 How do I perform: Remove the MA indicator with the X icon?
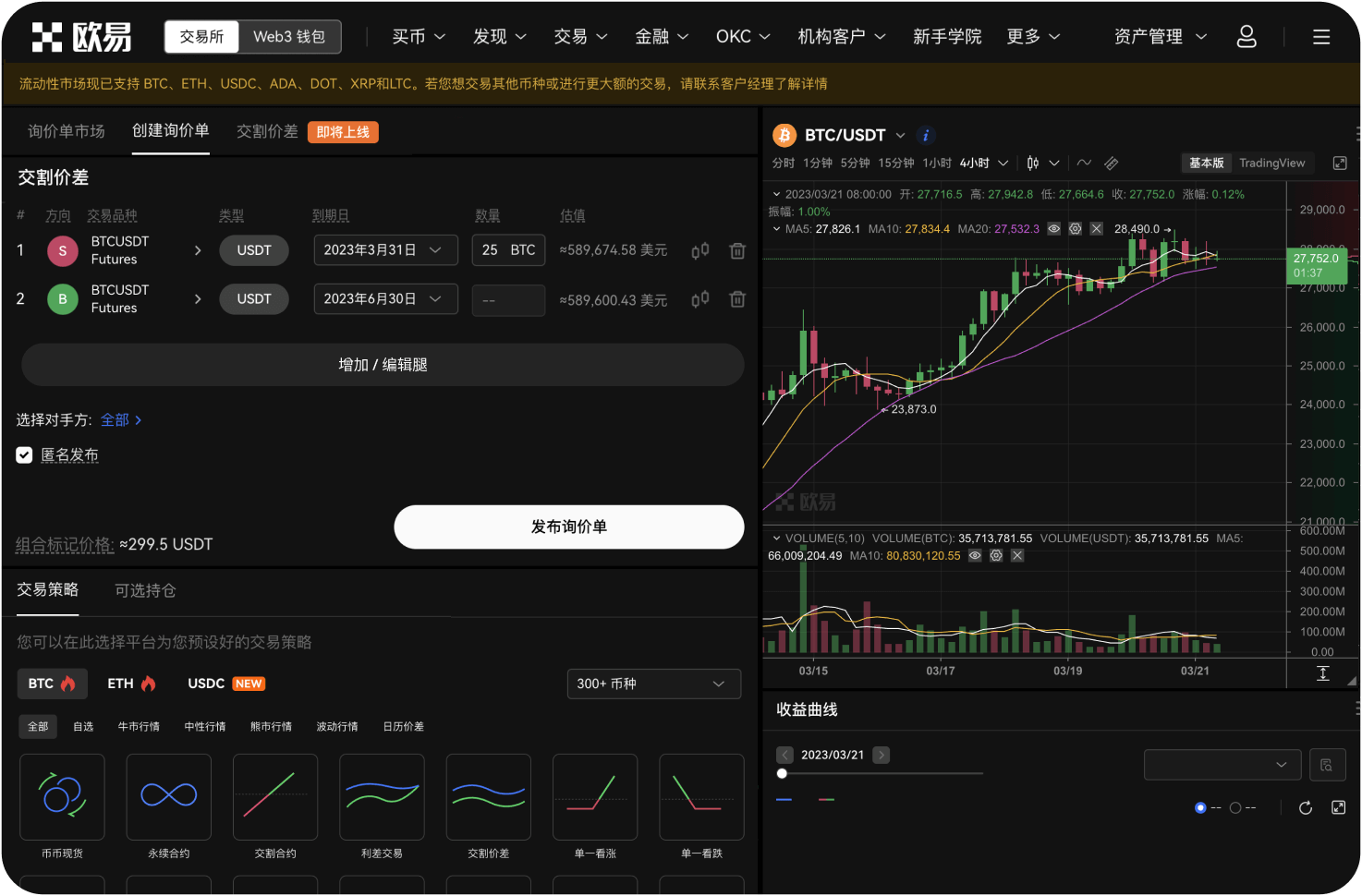(x=1096, y=228)
